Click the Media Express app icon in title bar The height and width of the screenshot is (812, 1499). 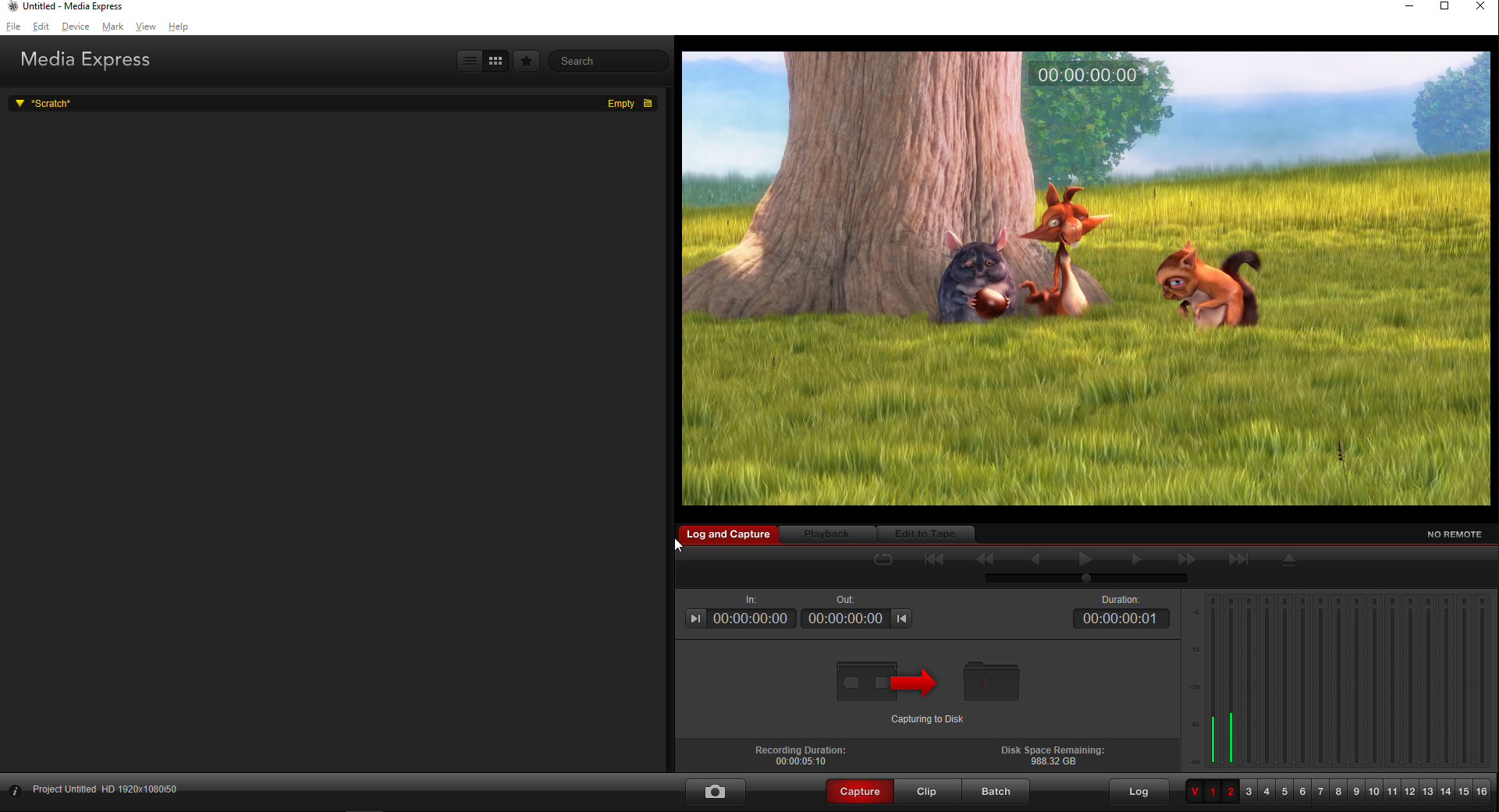coord(12,6)
